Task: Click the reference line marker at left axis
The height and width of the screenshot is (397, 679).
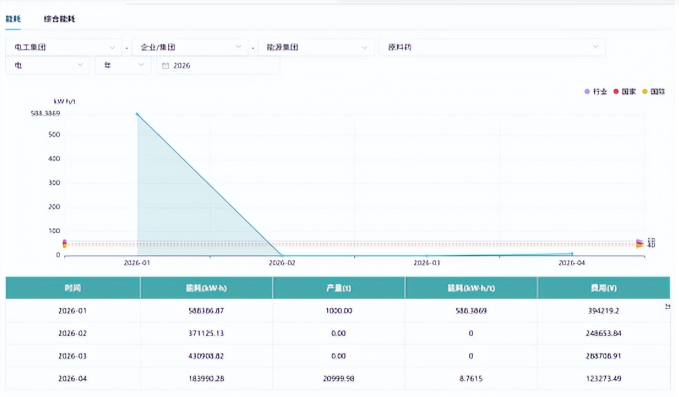Action: [x=65, y=244]
